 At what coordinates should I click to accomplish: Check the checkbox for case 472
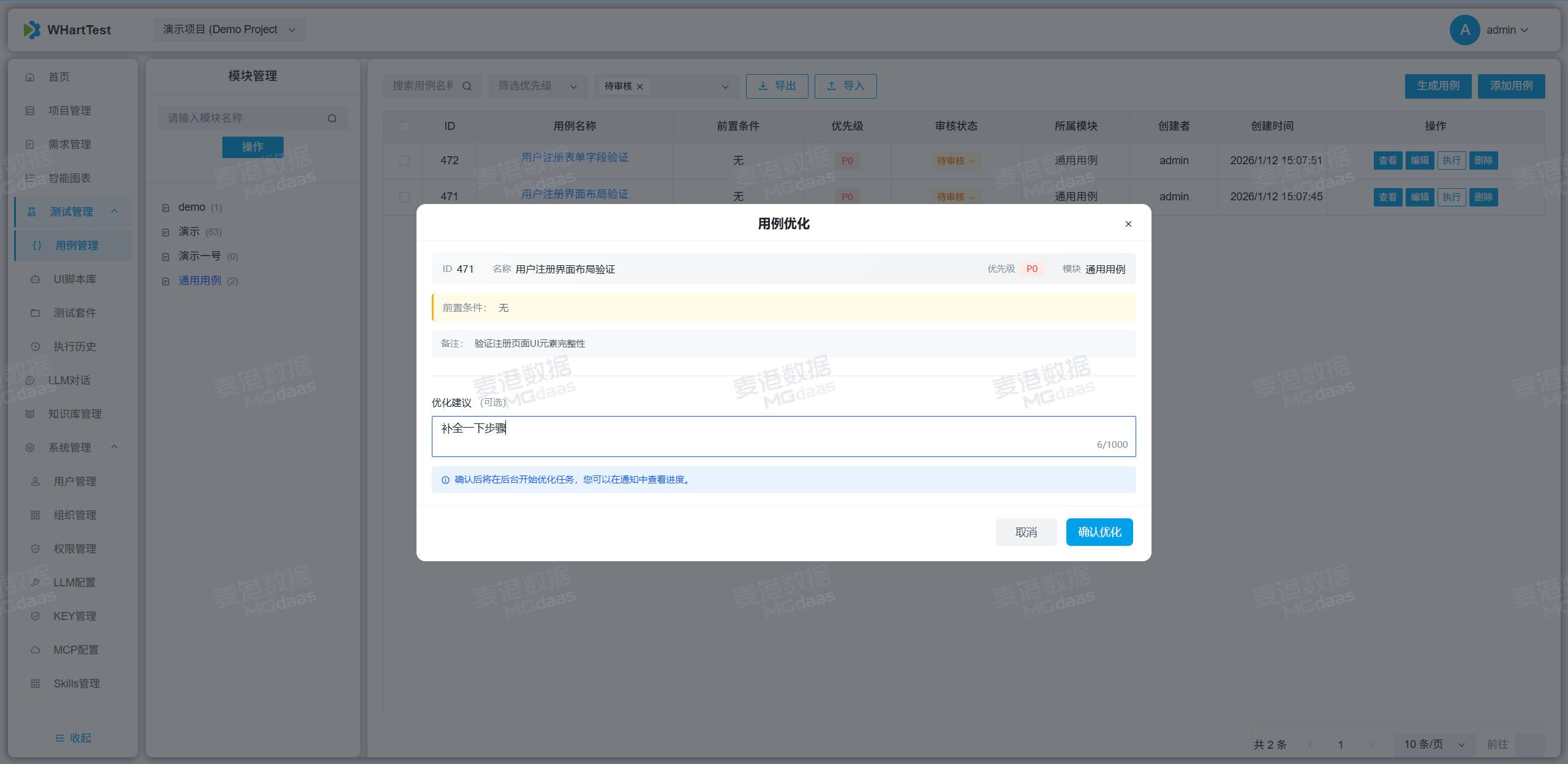point(404,161)
